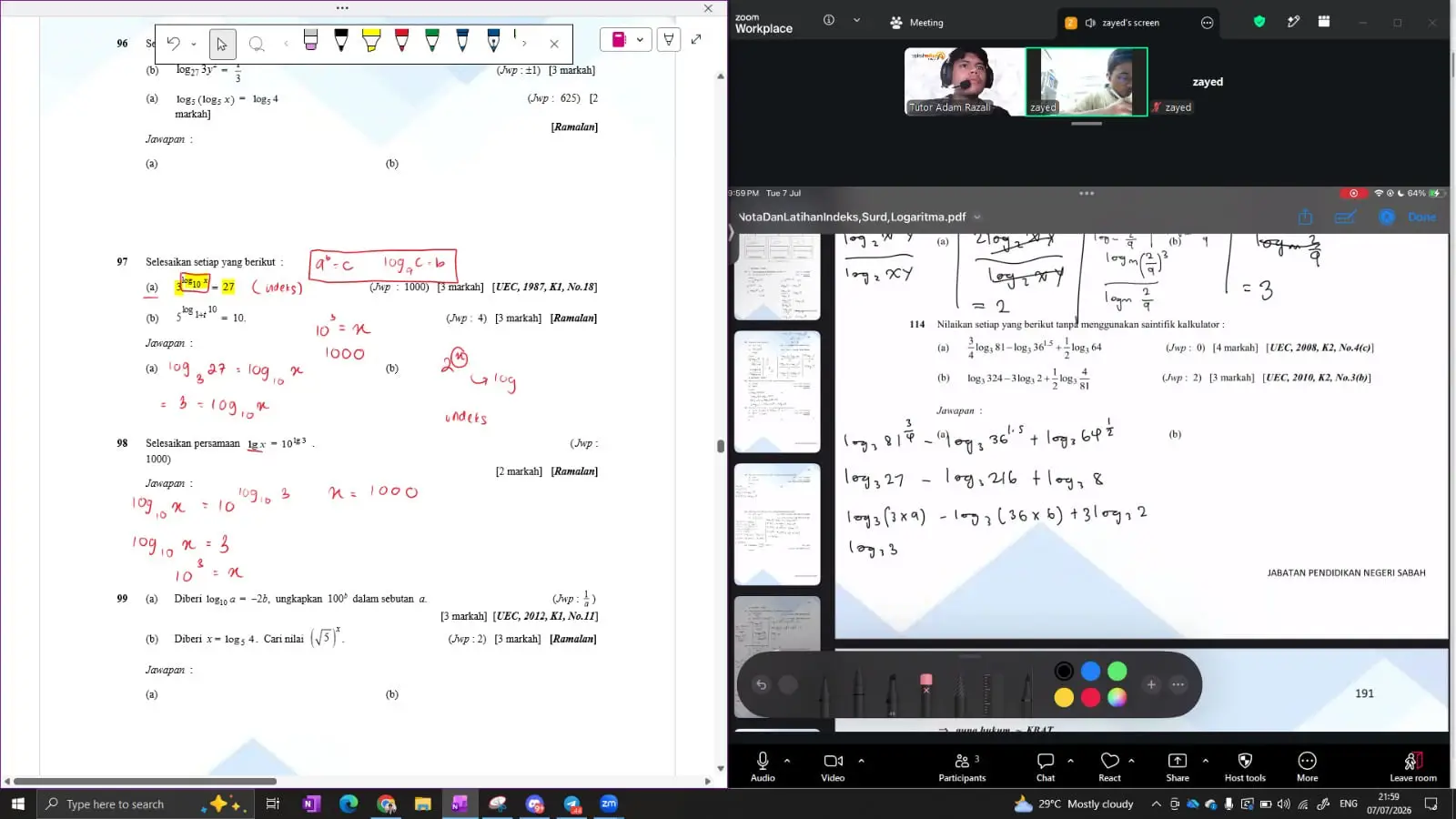
Task: Open Zoom view layout icon
Action: 1324,21
